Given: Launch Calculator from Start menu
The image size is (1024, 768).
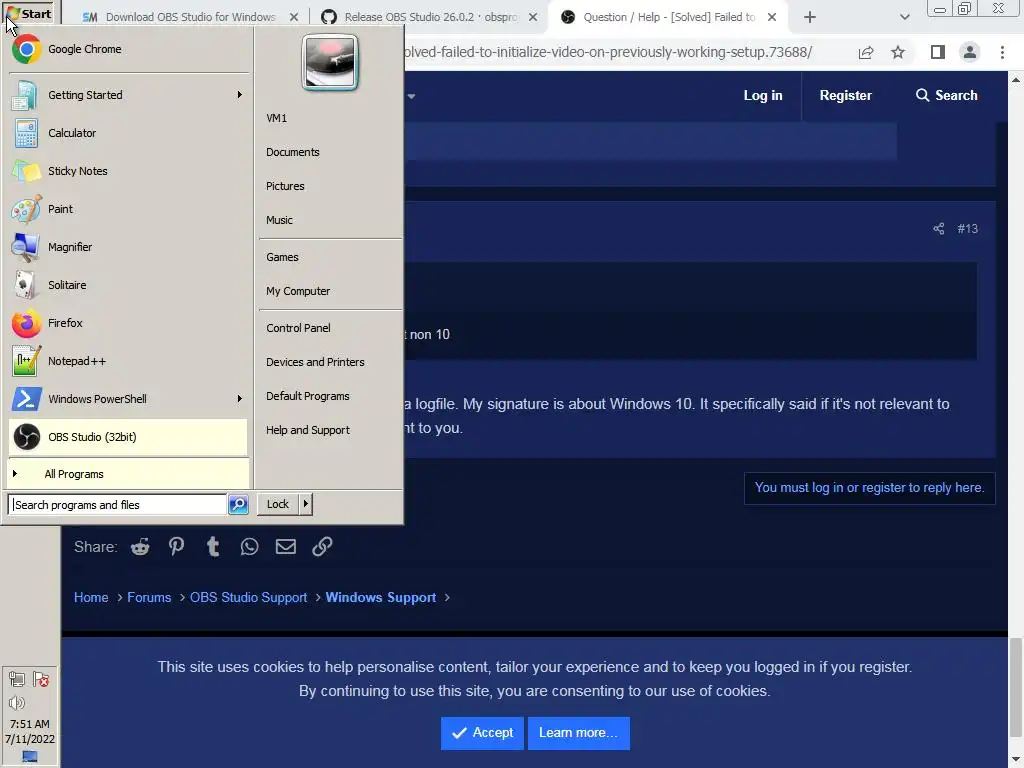Looking at the screenshot, I should [128, 133].
